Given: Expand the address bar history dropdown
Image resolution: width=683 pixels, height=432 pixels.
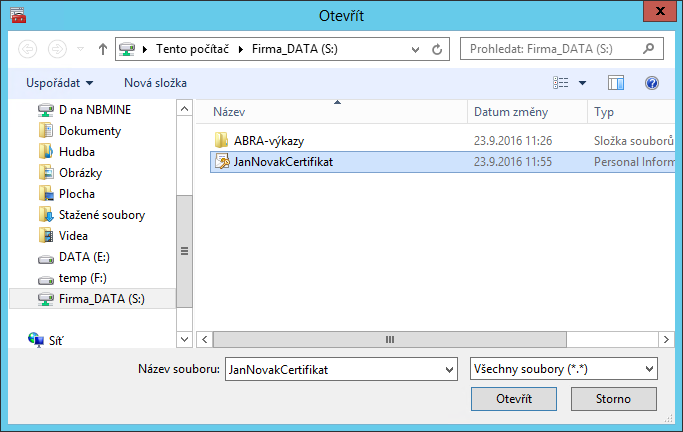Looking at the screenshot, I should point(416,48).
